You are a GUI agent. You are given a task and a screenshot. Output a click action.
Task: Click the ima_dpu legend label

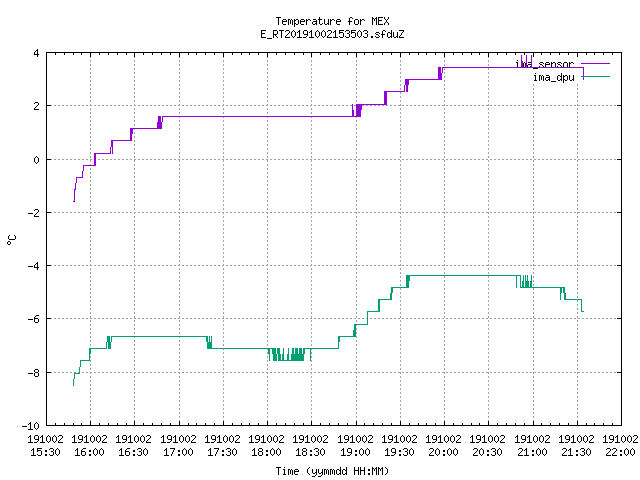coord(553,77)
